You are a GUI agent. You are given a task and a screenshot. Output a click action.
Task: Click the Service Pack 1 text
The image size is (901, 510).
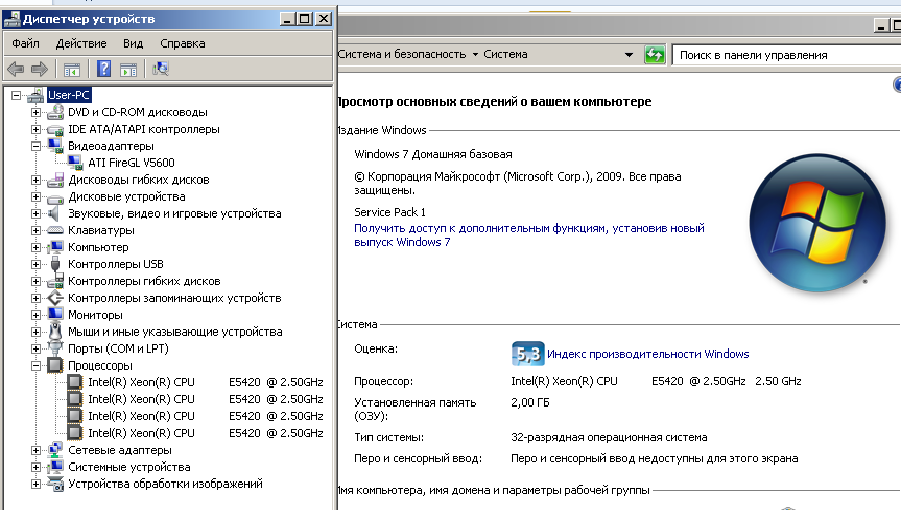(x=390, y=212)
